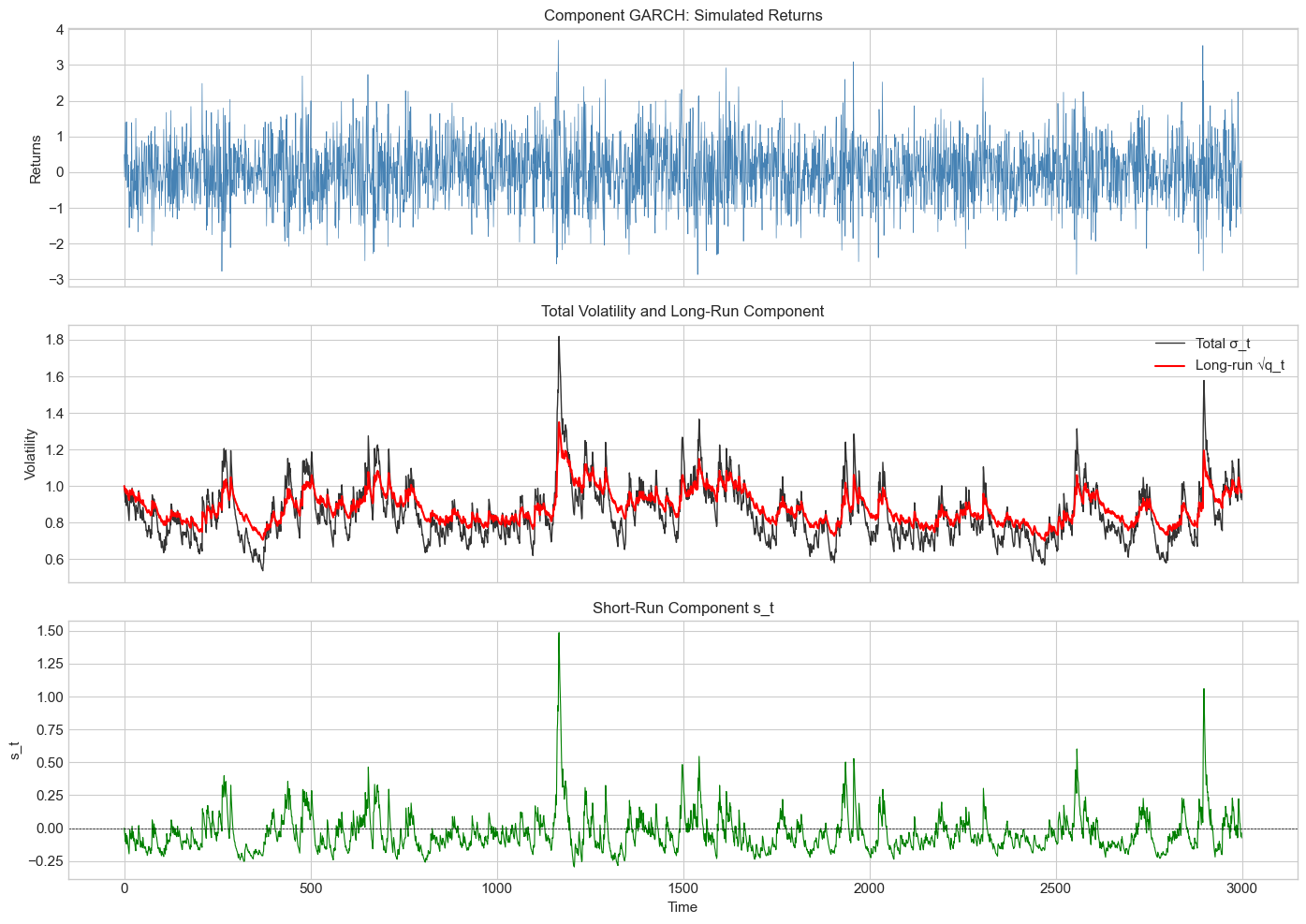1306x924 pixels.
Task: Click the 'Component GARCH: Simulated Returns' title
Action: click(682, 15)
